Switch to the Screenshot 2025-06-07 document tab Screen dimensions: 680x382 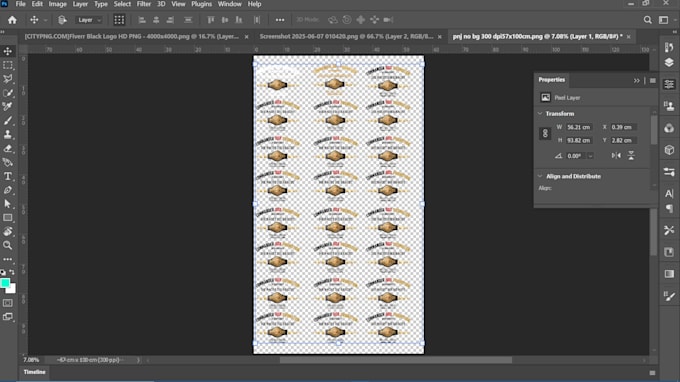(346, 36)
